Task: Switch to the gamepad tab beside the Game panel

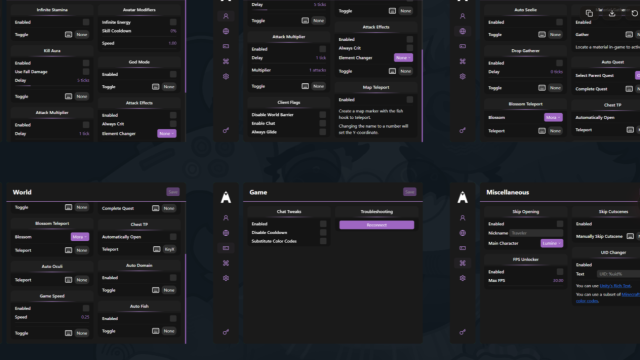Action: tap(226, 248)
